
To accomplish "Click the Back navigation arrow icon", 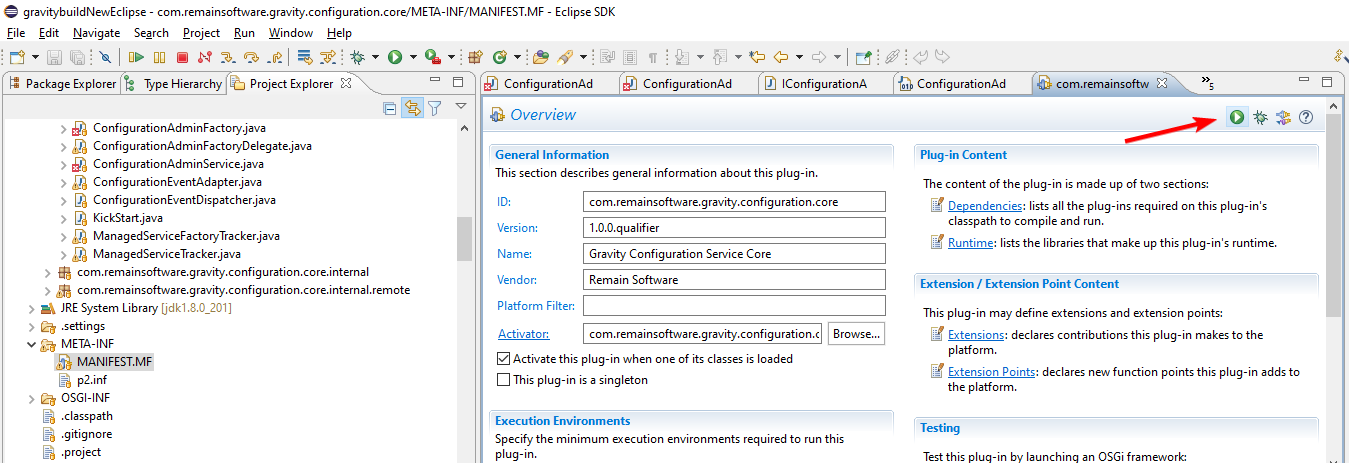I will click(x=781, y=57).
